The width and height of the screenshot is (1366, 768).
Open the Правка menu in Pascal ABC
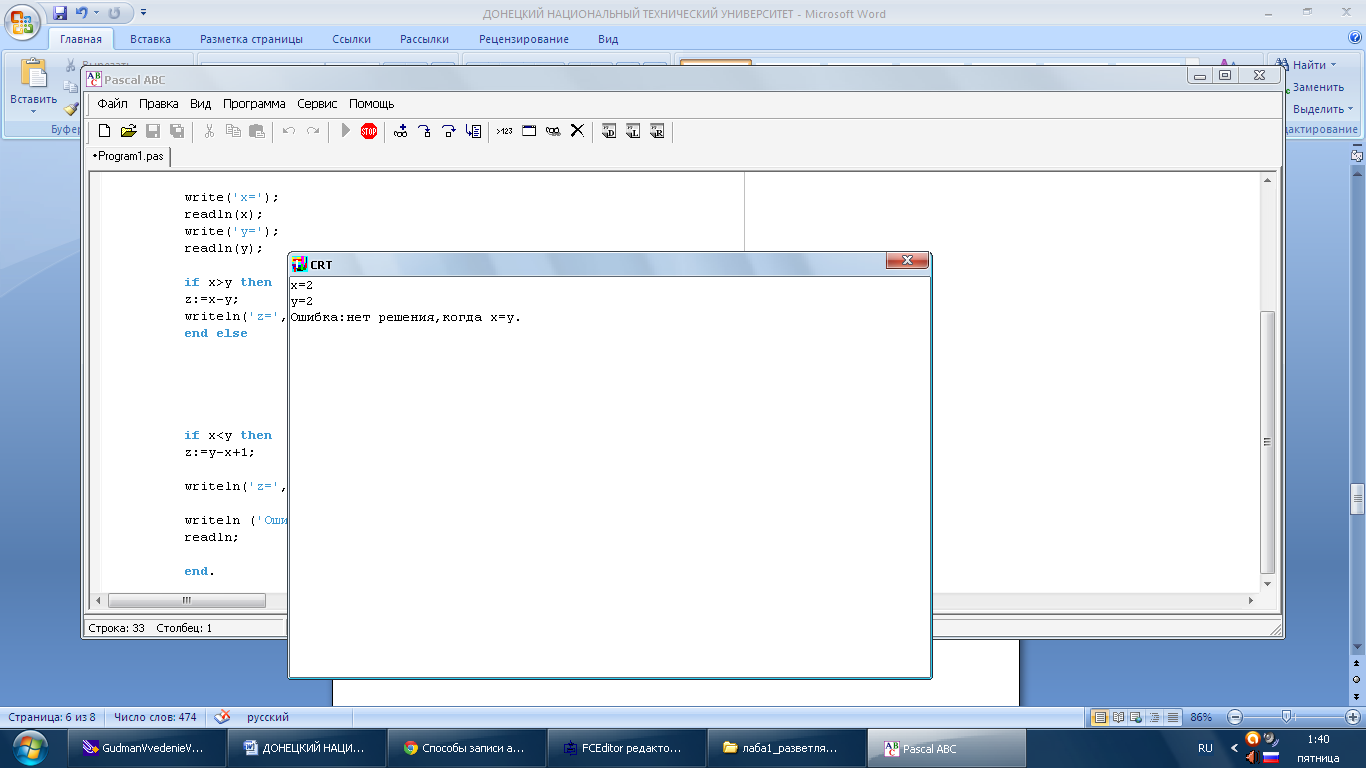(159, 104)
